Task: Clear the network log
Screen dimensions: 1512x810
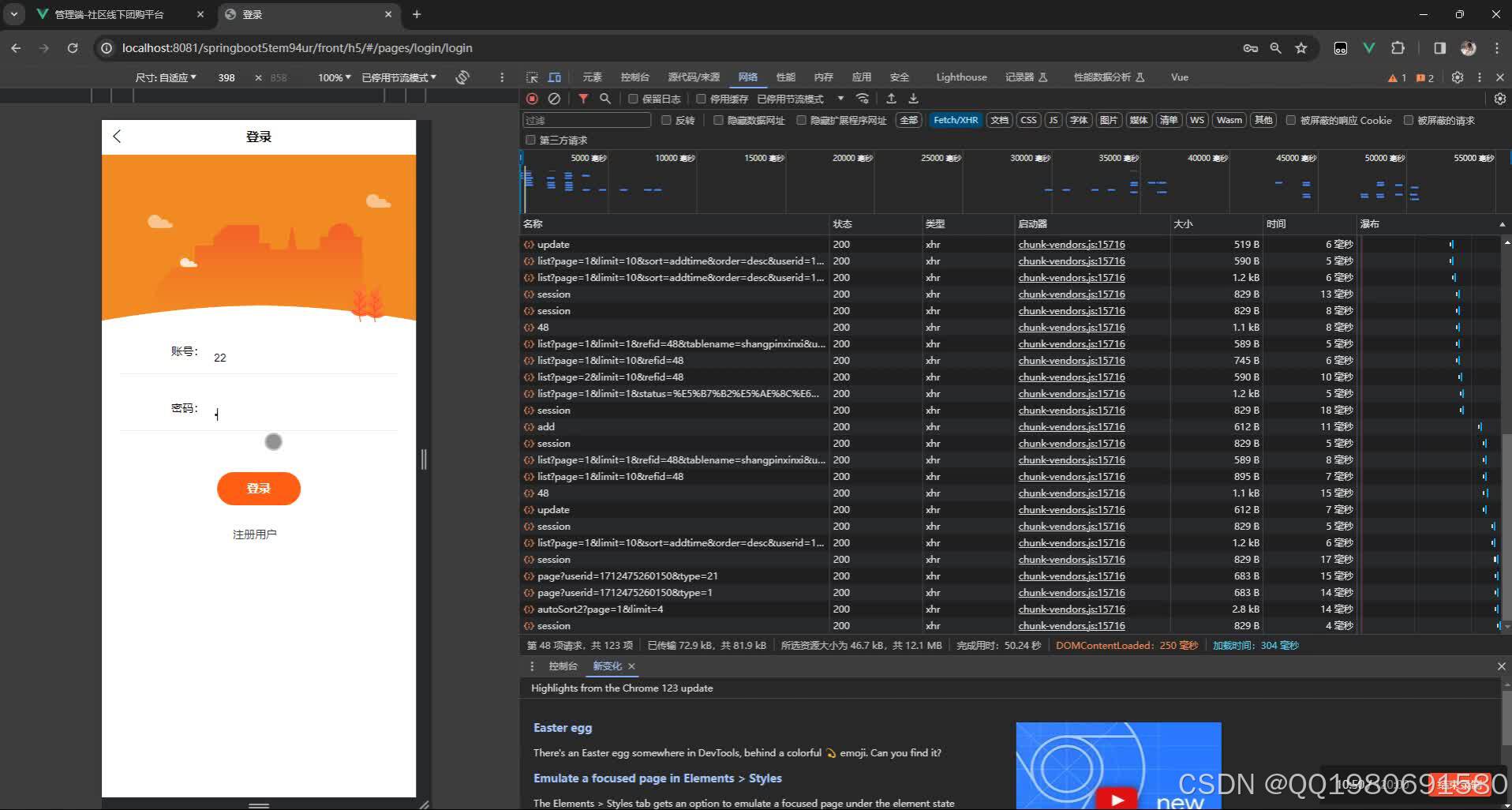Action: (x=554, y=99)
